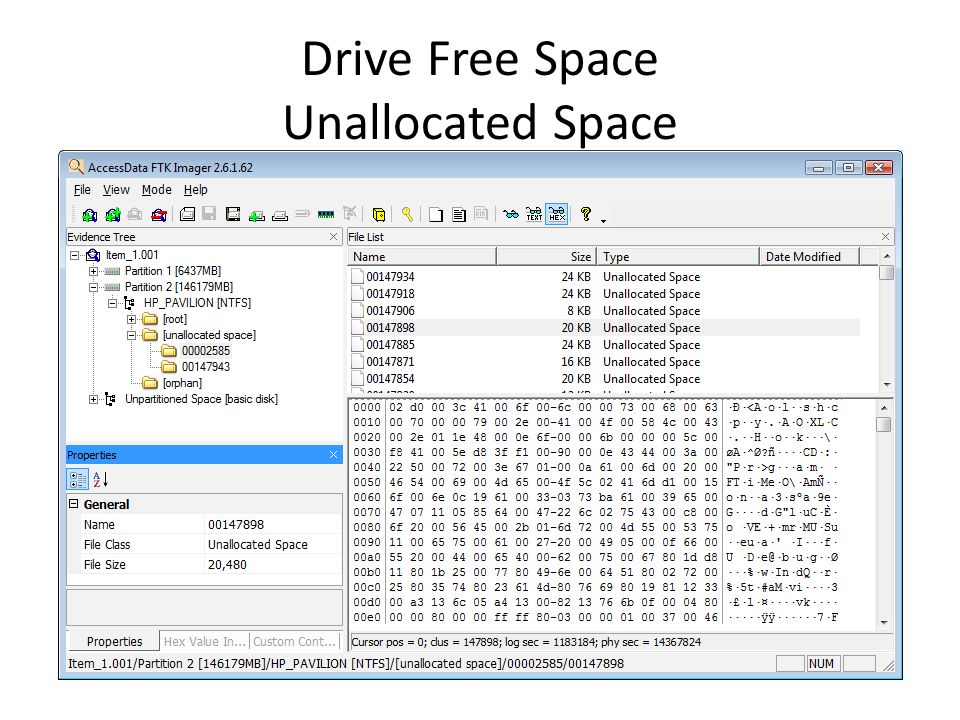Select file 00147906 in File List
This screenshot has height=720, width=960.
tap(390, 311)
